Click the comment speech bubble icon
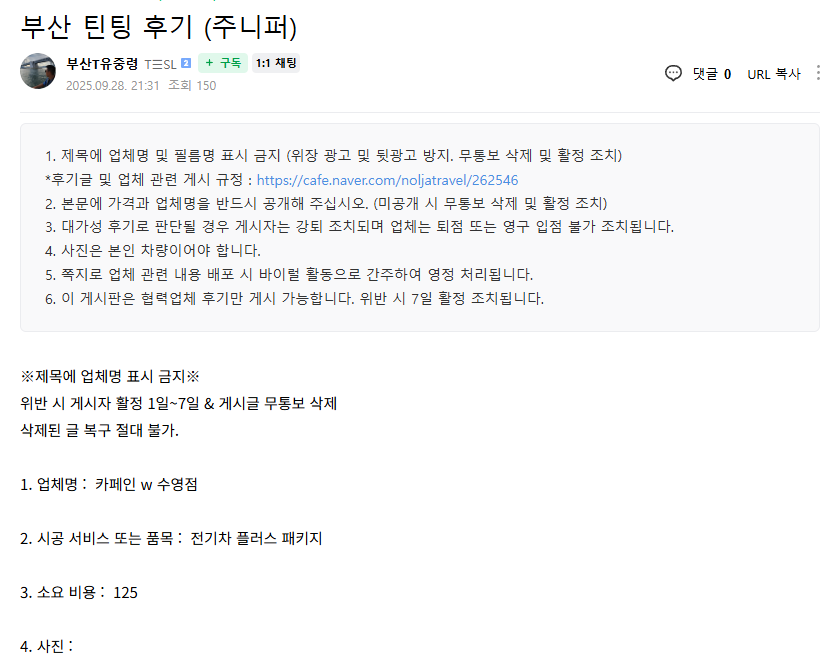Viewport: 826px width, 666px height. (x=673, y=73)
